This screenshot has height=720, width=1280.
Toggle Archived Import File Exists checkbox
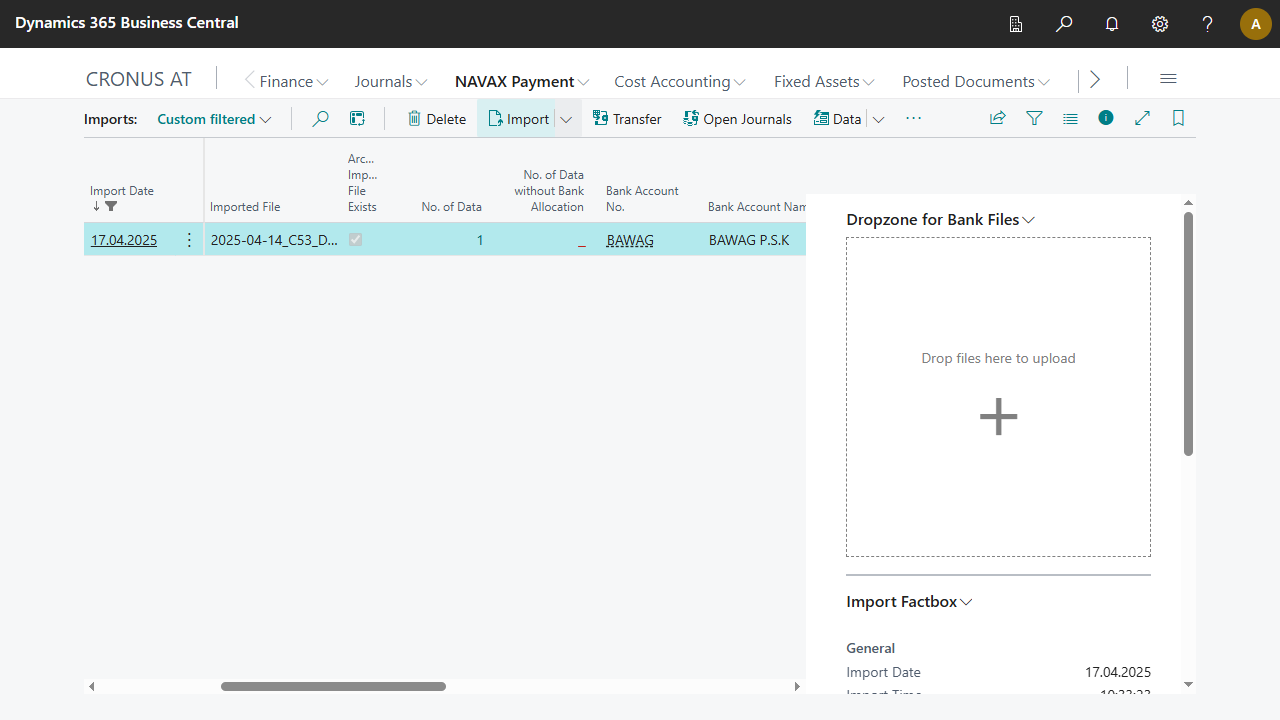click(x=355, y=240)
